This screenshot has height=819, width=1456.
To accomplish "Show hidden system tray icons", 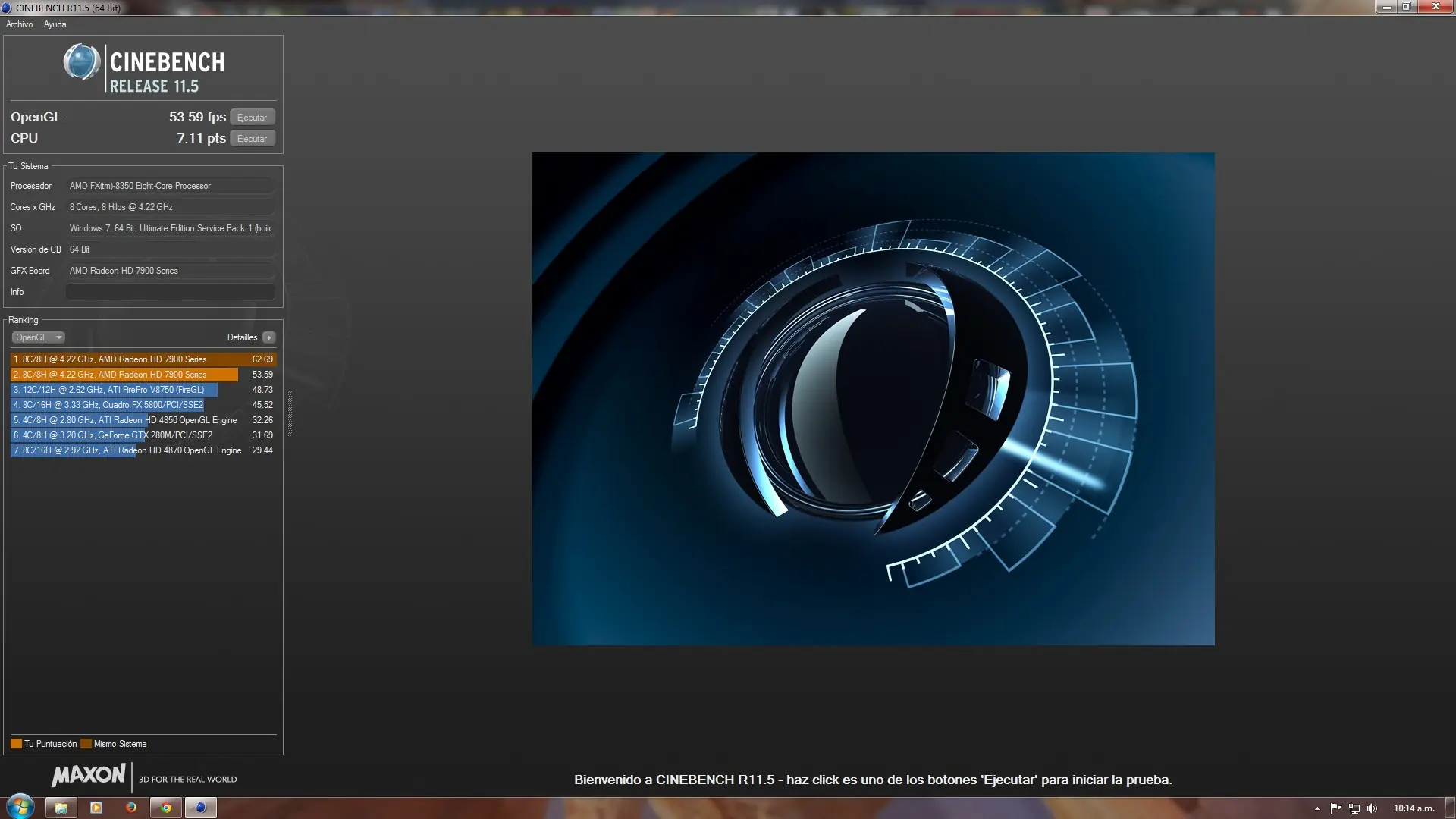I will [1317, 808].
